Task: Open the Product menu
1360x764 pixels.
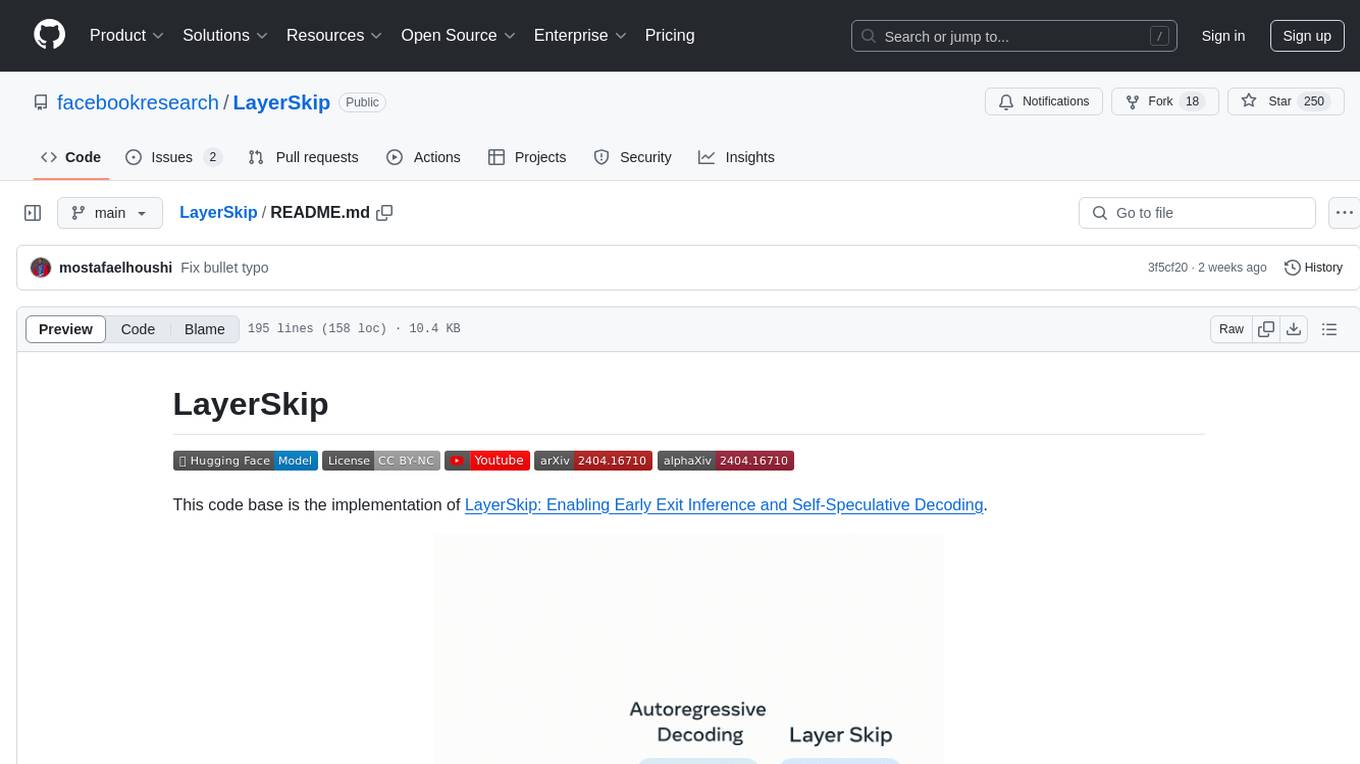Action: pyautogui.click(x=127, y=35)
